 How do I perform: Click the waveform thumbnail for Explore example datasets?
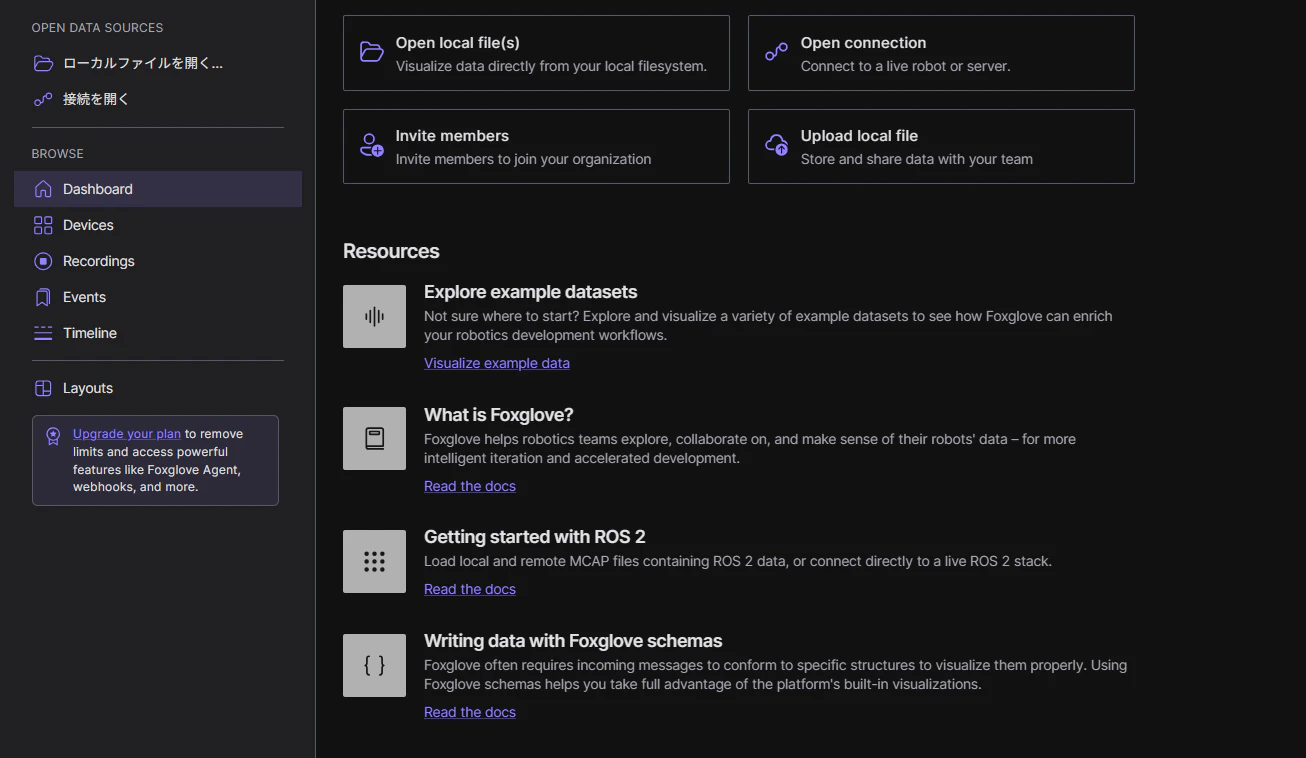pyautogui.click(x=374, y=316)
